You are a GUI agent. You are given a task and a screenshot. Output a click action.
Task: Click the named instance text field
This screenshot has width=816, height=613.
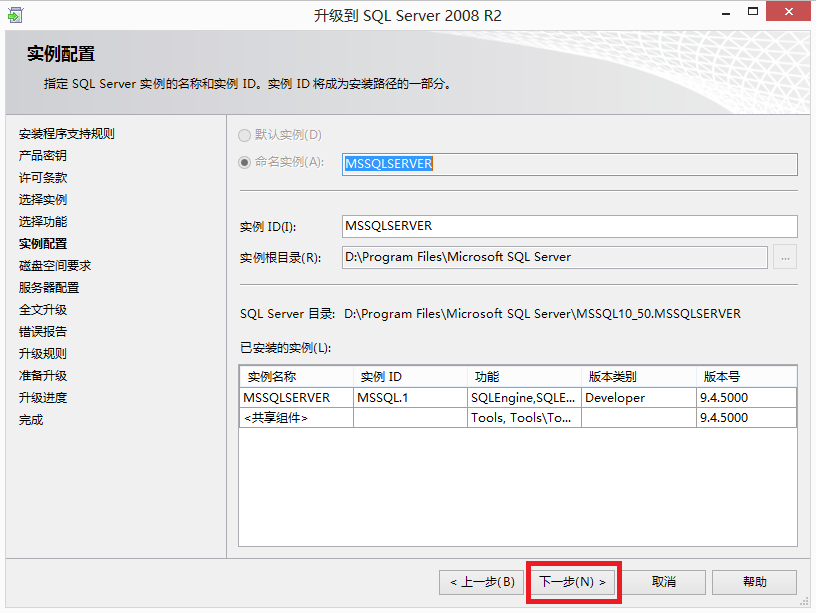pos(569,164)
